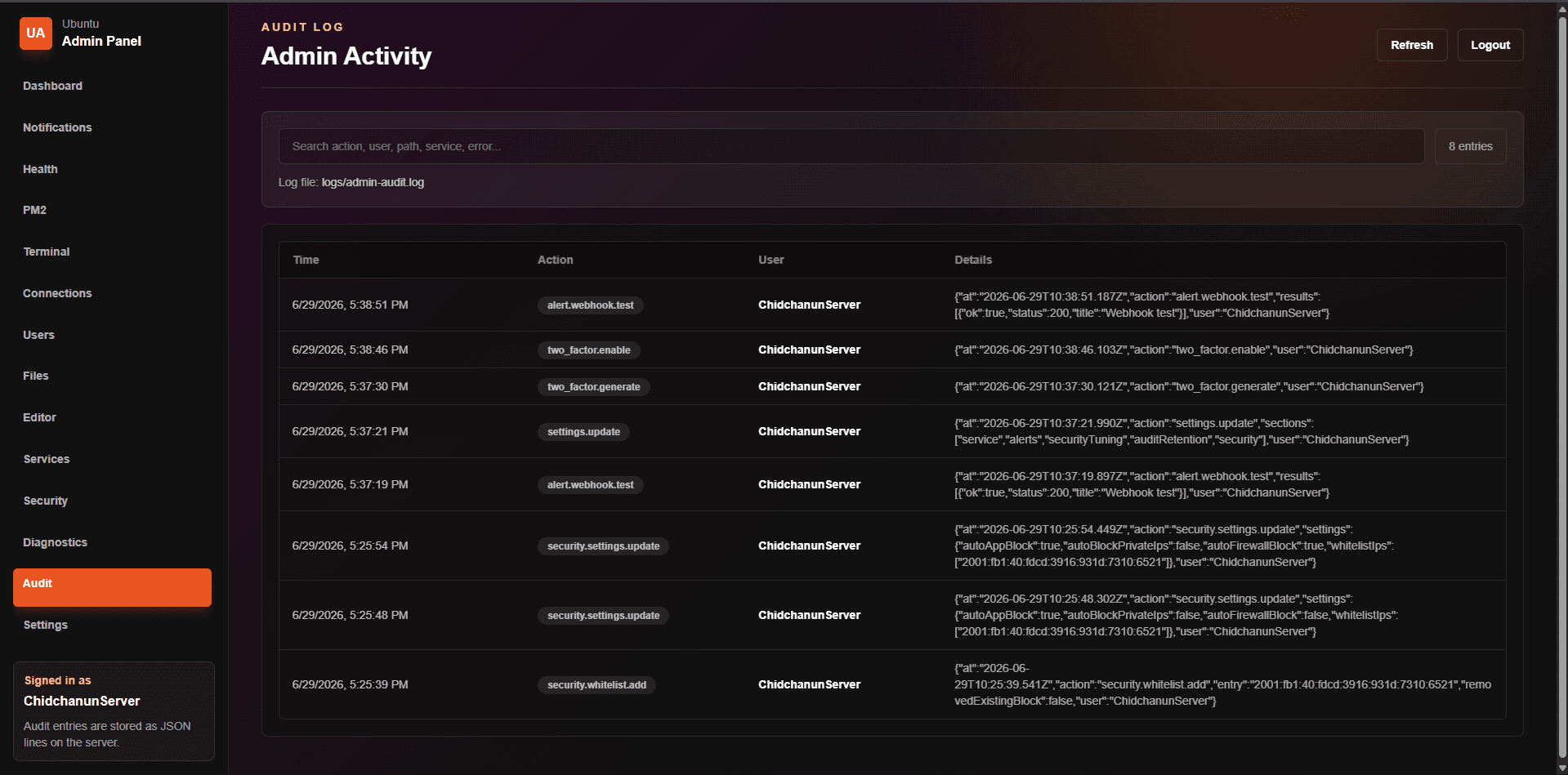Go to Notifications in sidebar

[57, 127]
